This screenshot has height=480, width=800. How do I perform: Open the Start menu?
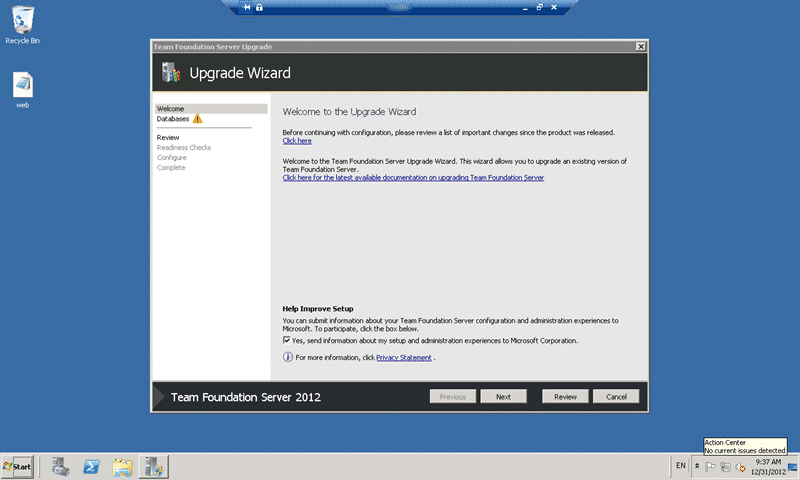17,466
